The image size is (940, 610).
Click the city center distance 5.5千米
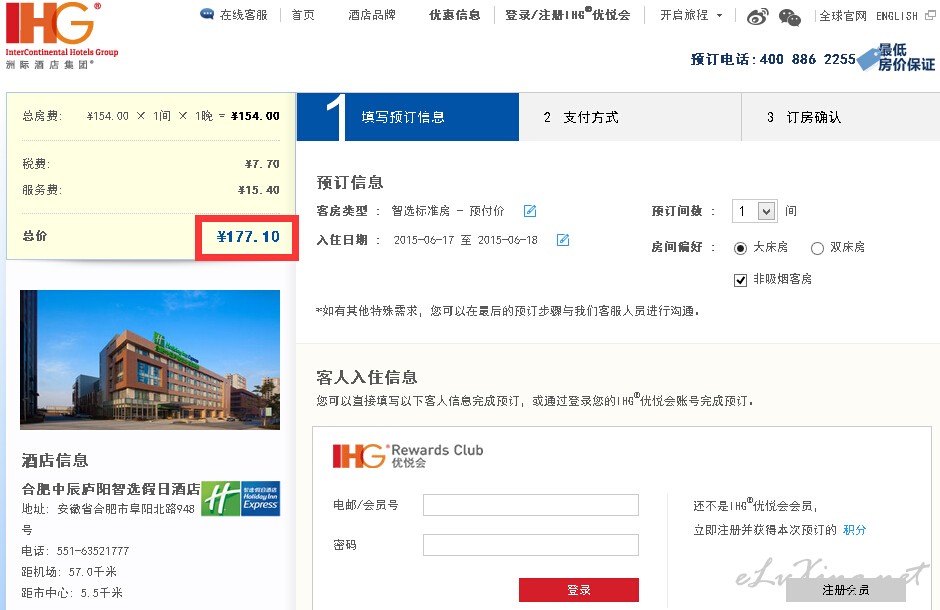point(101,593)
